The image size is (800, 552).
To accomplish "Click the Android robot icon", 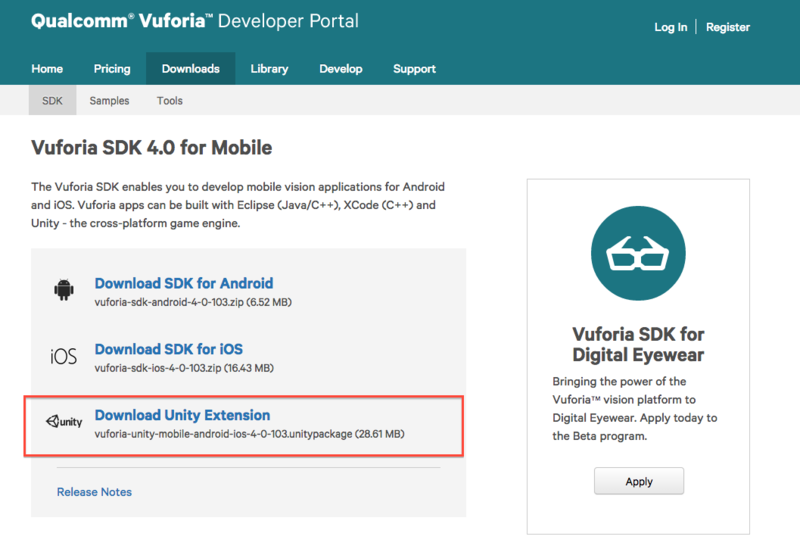I will 64,290.
